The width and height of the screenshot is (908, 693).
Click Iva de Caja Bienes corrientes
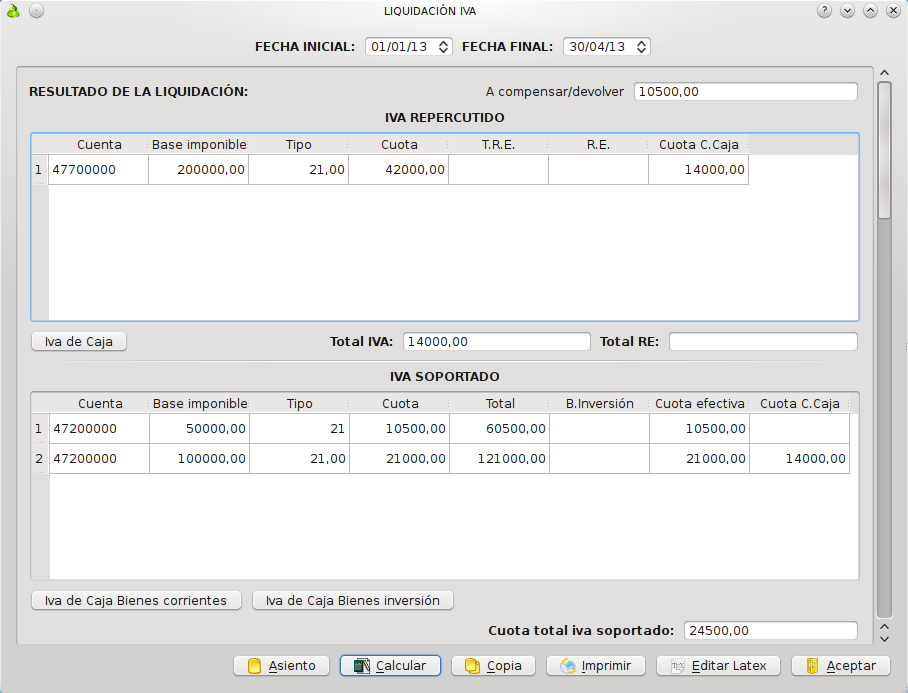tap(136, 600)
